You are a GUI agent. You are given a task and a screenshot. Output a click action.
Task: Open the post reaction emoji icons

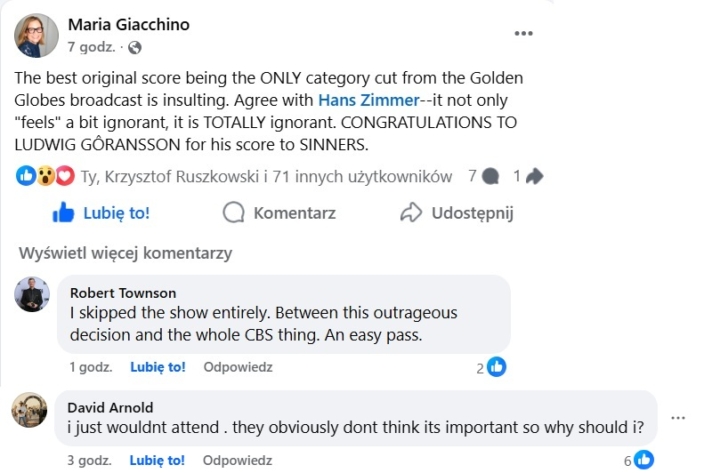point(46,176)
